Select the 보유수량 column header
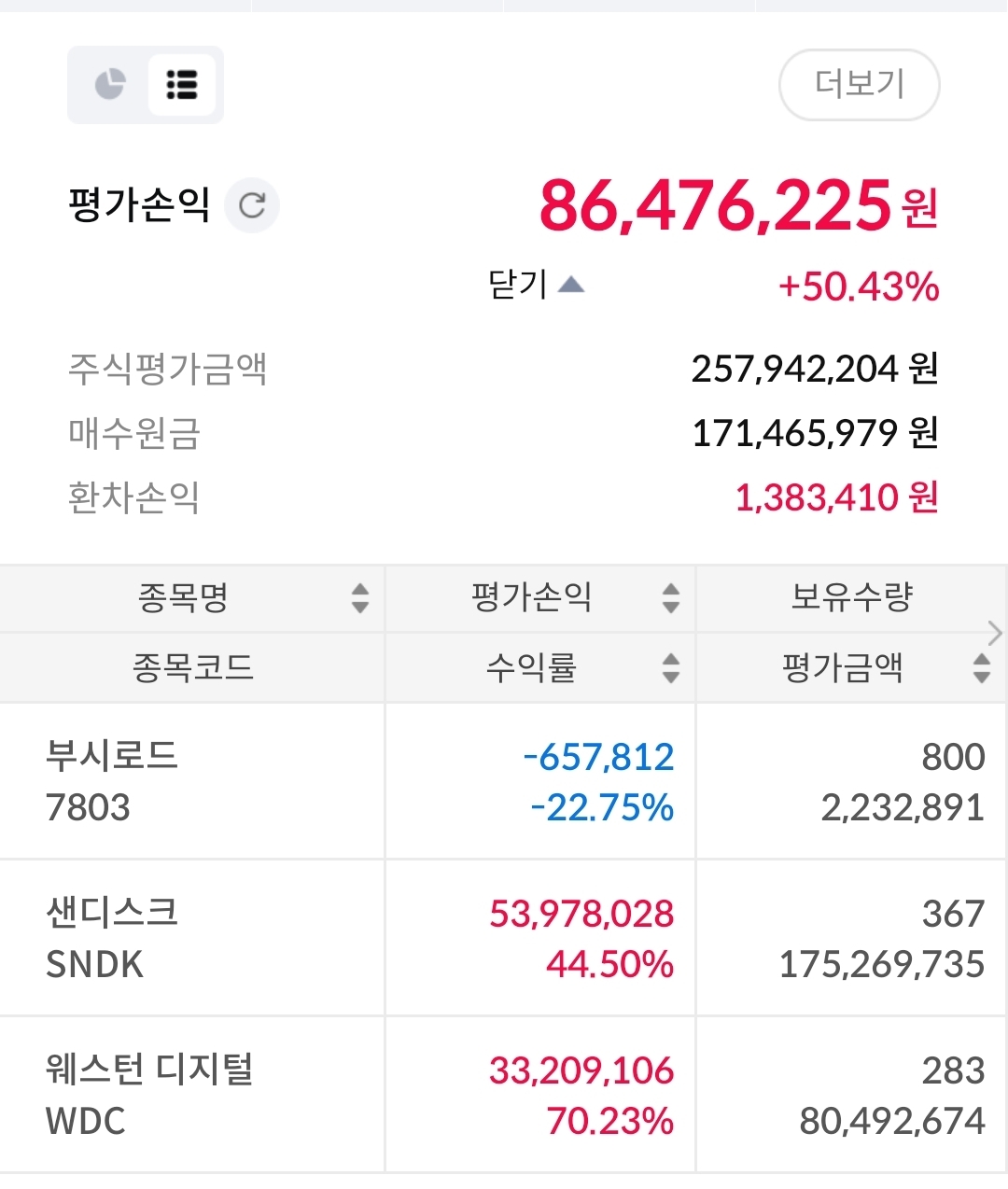The width and height of the screenshot is (1008, 1189). 851,597
